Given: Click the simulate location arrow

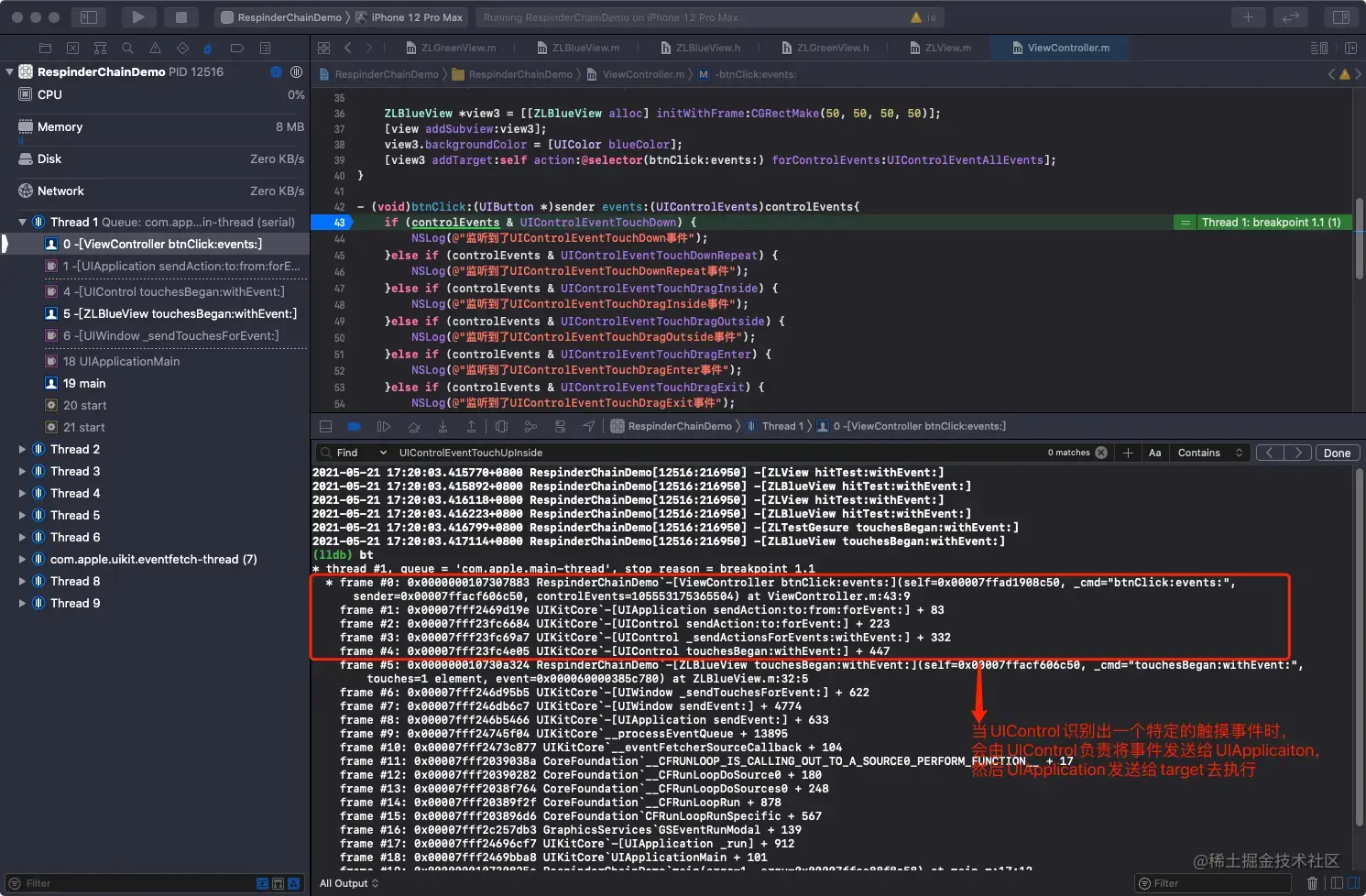Looking at the screenshot, I should tap(588, 426).
